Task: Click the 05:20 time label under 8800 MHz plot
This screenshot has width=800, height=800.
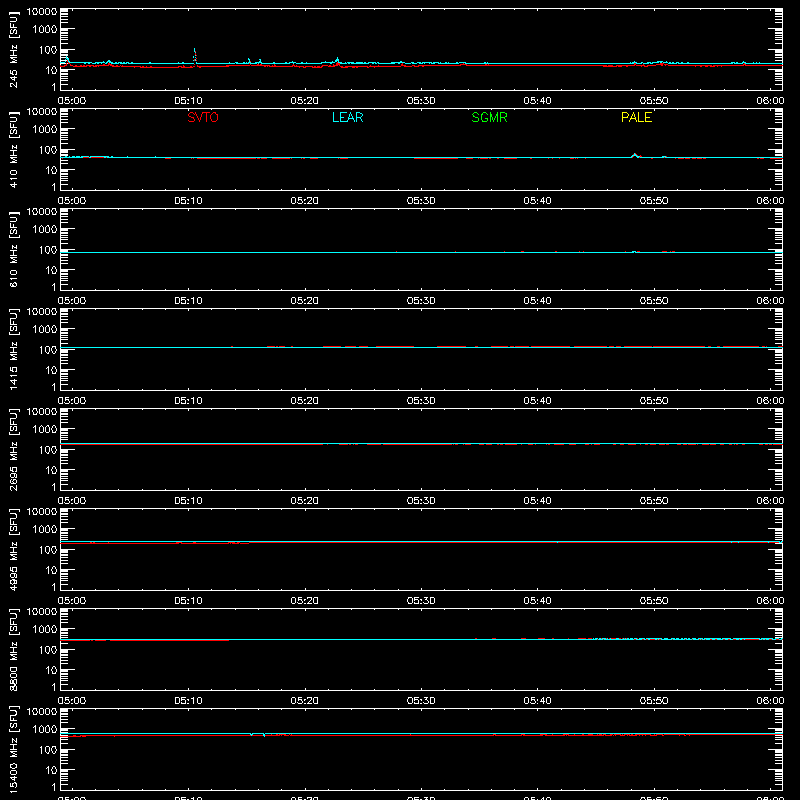Action: click(305, 701)
